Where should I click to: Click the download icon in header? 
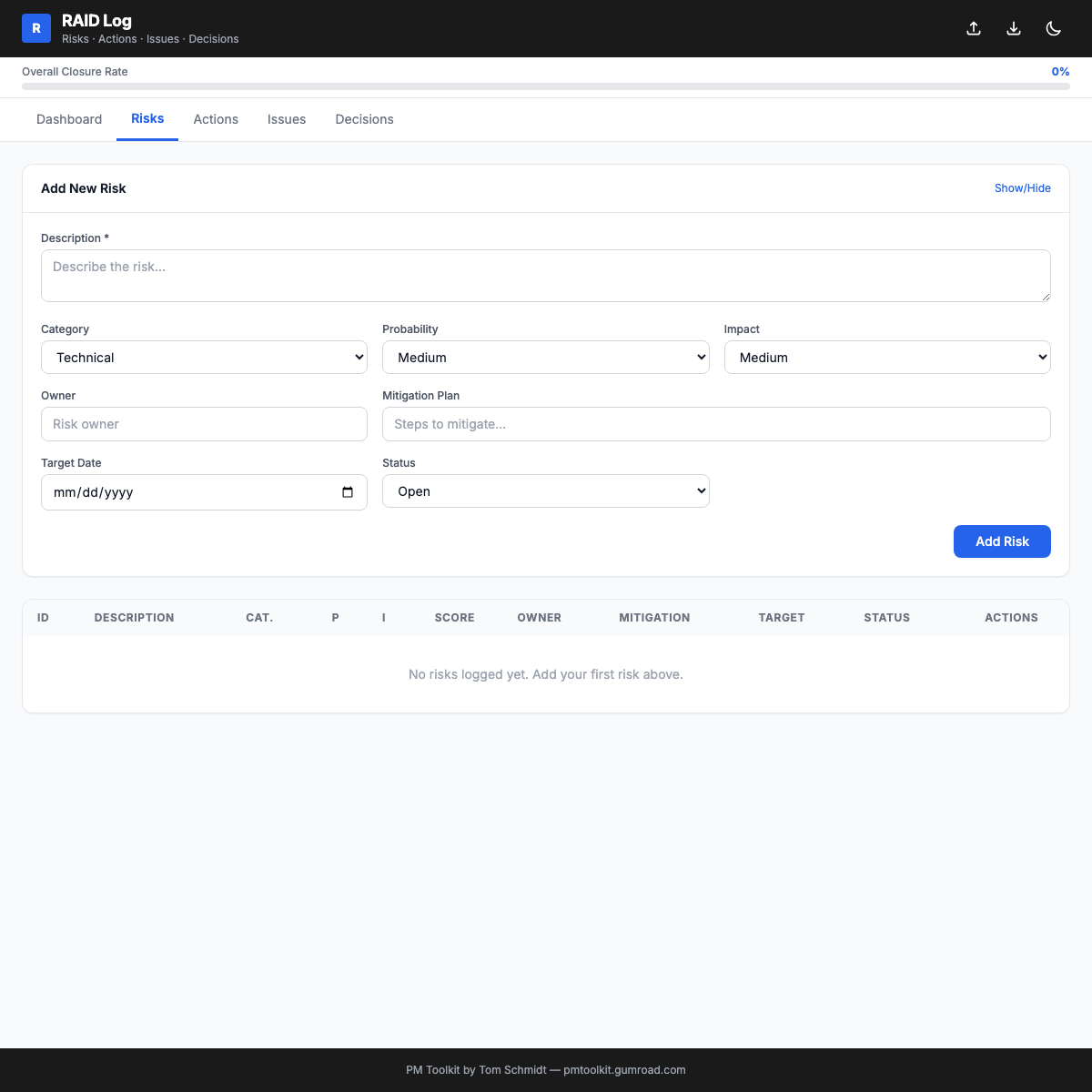tap(1014, 28)
